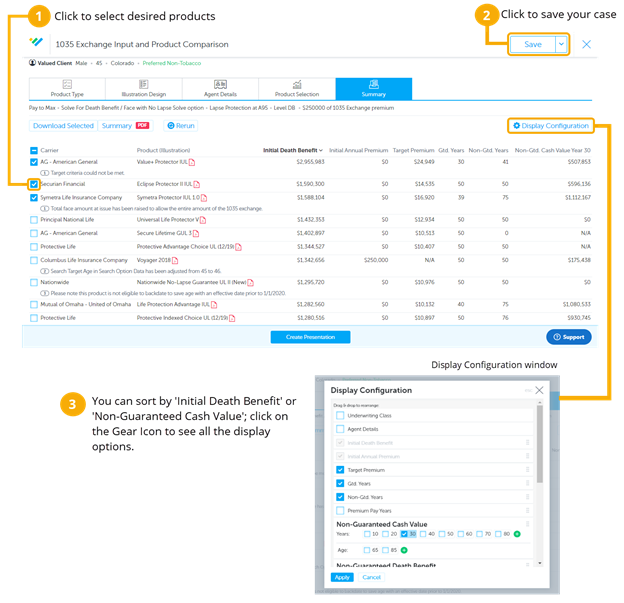Open PDF icon for Eclipse Protector II IUL
Viewport: 624px width, 603px height.
click(197, 184)
